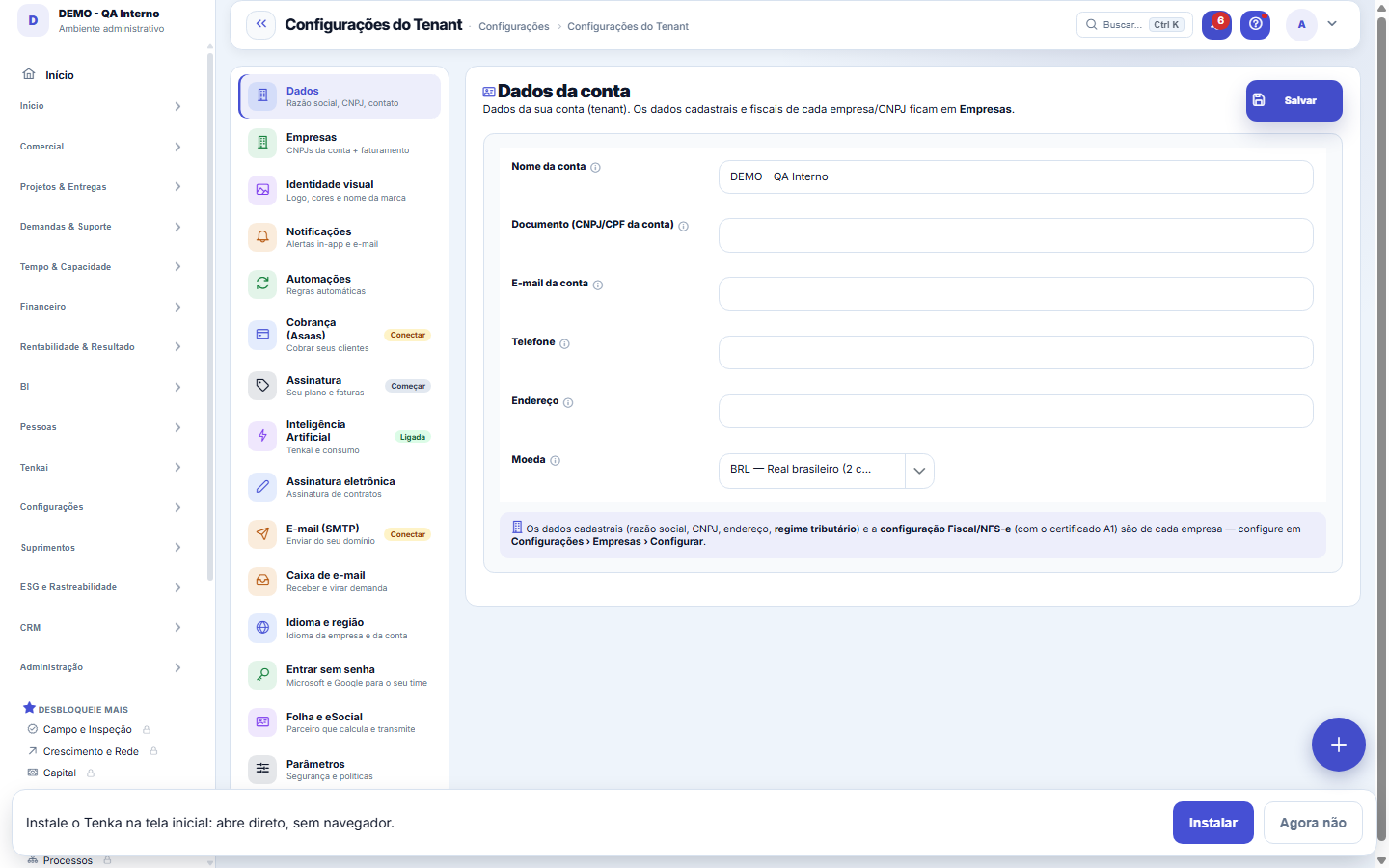
Task: Expand the Financeiro sidebar section
Action: (101, 307)
